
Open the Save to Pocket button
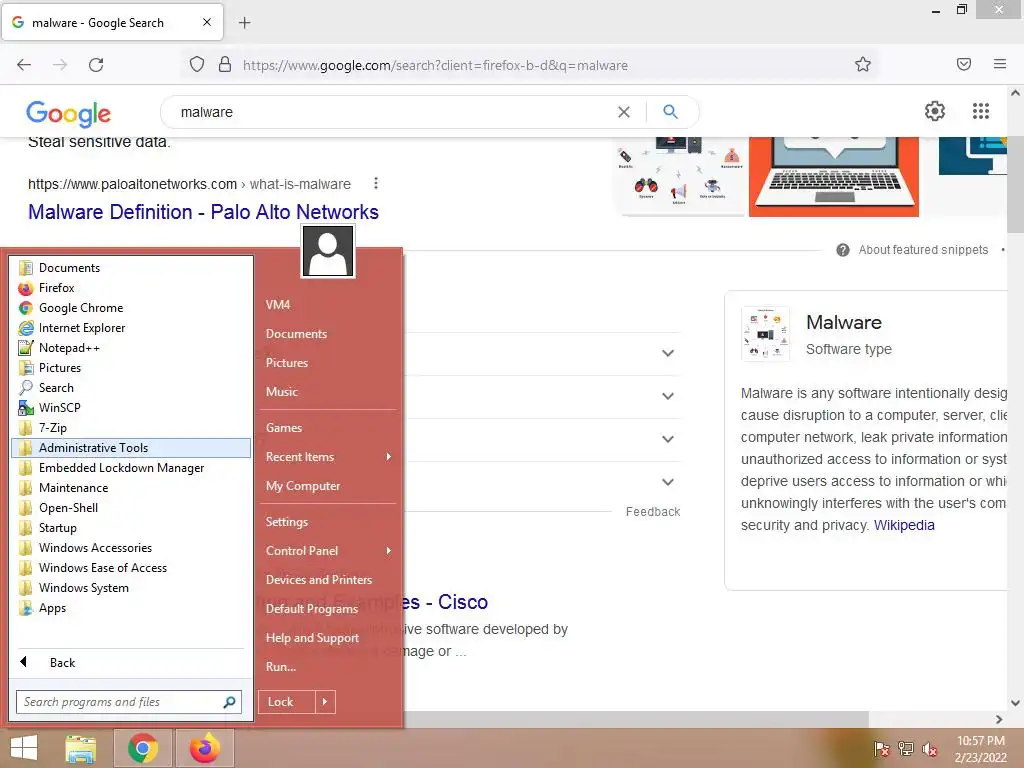click(x=964, y=64)
